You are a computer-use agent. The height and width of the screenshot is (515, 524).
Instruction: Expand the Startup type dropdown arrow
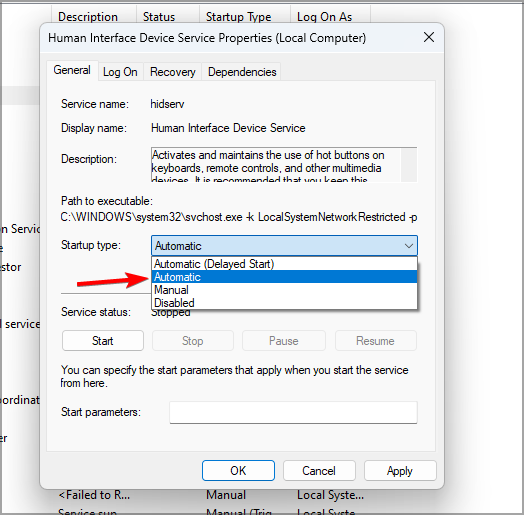pyautogui.click(x=409, y=246)
